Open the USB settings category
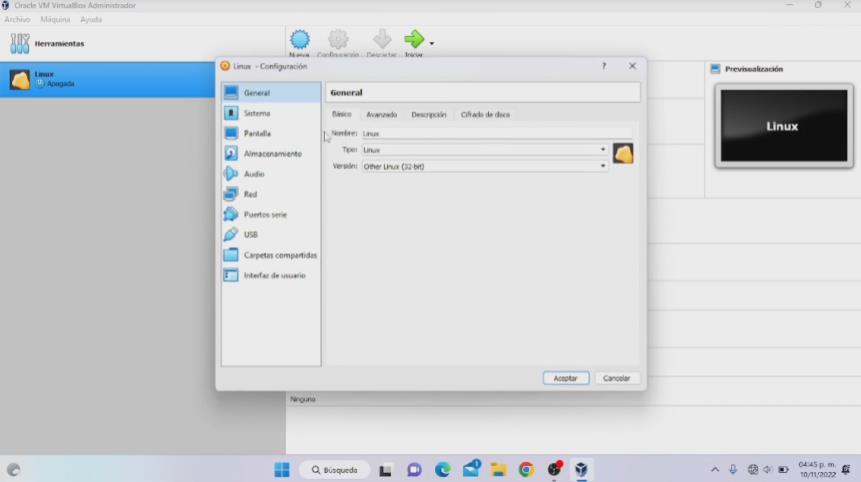861x482 pixels. click(271, 235)
